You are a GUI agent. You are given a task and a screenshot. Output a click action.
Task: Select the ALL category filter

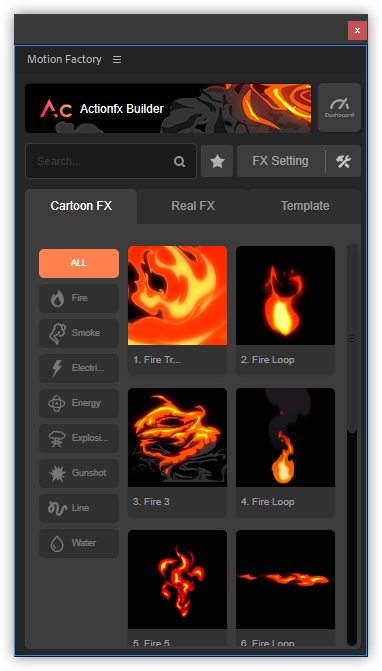[79, 263]
